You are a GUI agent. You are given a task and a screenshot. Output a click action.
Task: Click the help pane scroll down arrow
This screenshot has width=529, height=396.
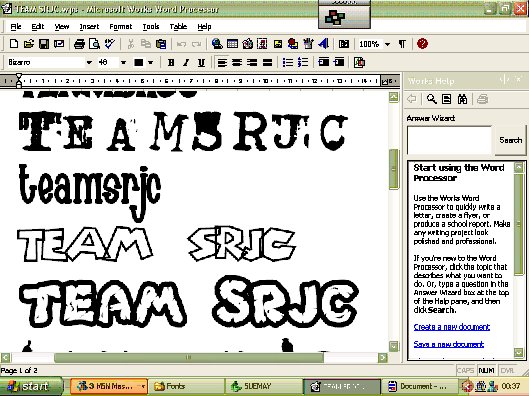(x=519, y=353)
